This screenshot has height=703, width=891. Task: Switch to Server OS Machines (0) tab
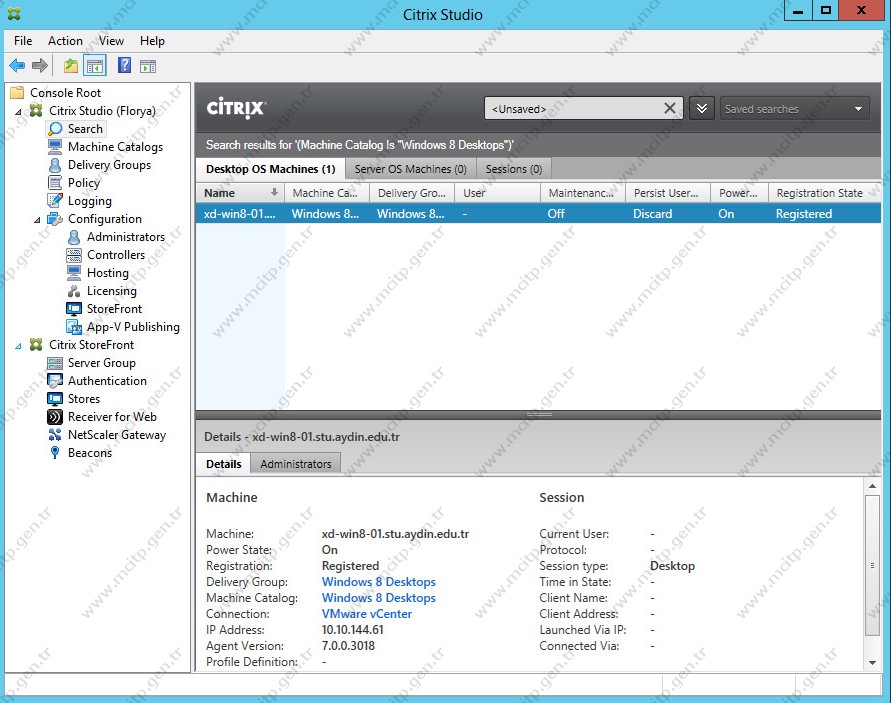click(x=410, y=169)
